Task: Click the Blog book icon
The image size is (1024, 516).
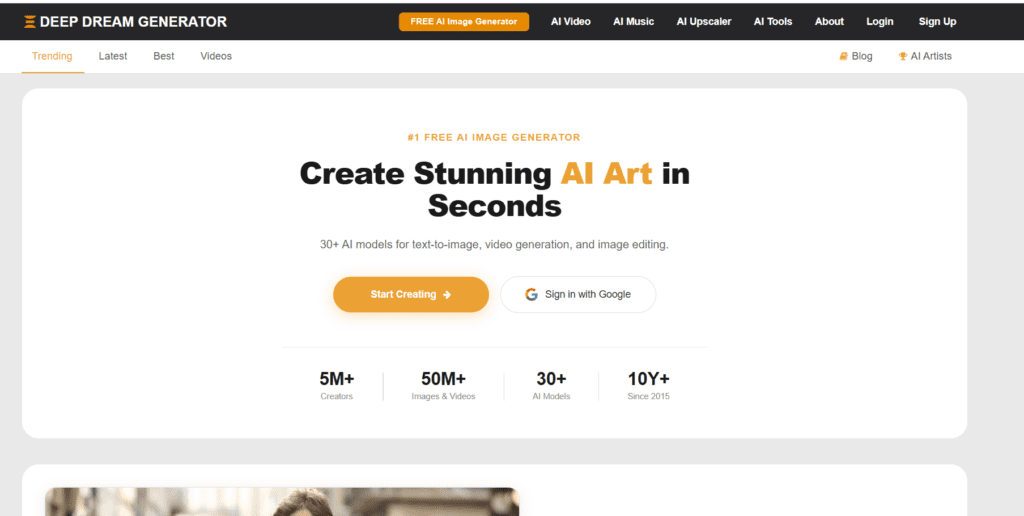Action: coord(843,56)
